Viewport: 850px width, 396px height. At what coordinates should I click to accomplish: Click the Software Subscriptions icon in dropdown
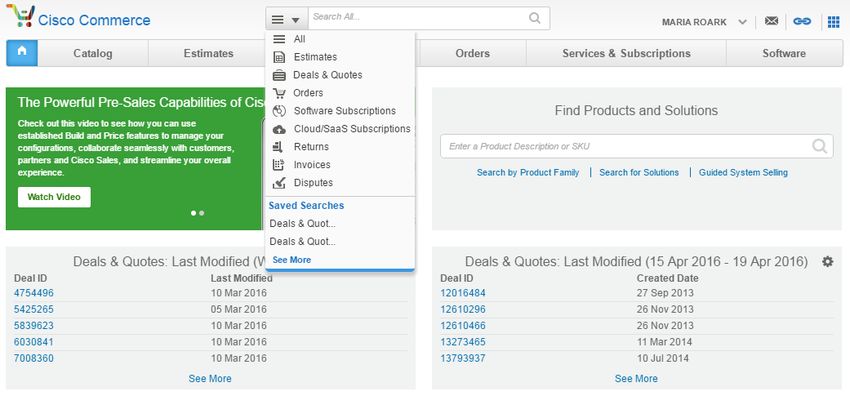(x=279, y=111)
